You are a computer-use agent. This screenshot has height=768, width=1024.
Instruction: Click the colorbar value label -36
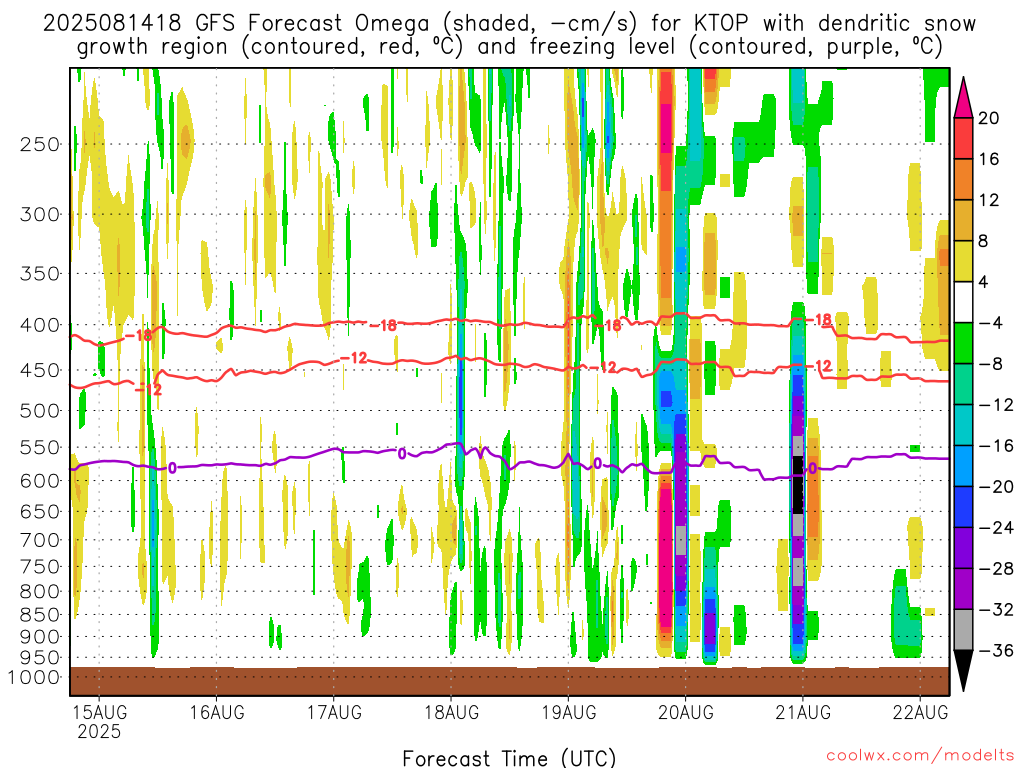pos(997,650)
